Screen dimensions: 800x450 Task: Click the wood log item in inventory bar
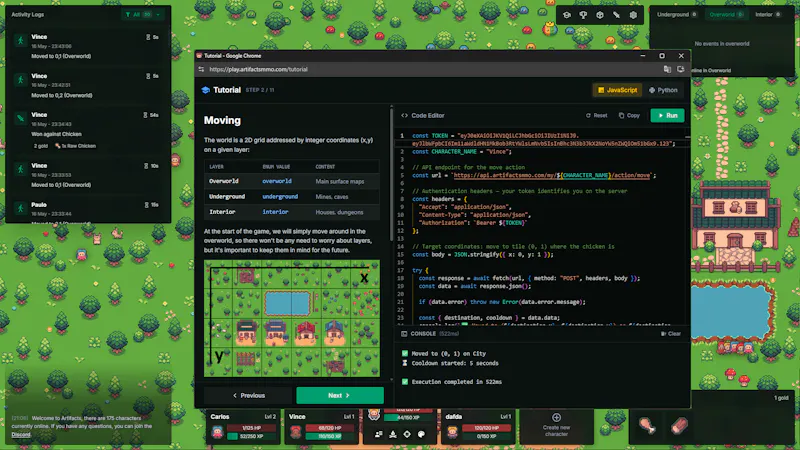point(679,426)
